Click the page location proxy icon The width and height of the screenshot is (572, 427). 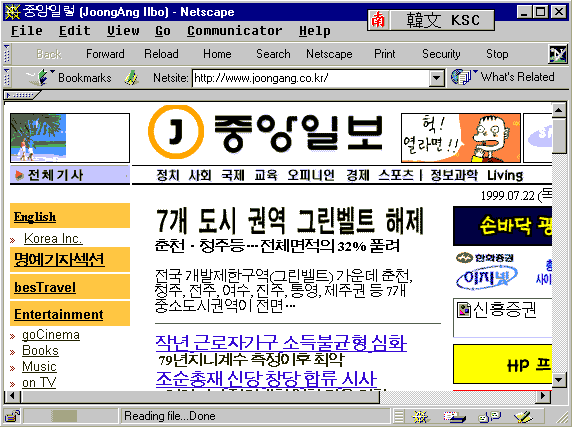pyautogui.click(x=131, y=77)
